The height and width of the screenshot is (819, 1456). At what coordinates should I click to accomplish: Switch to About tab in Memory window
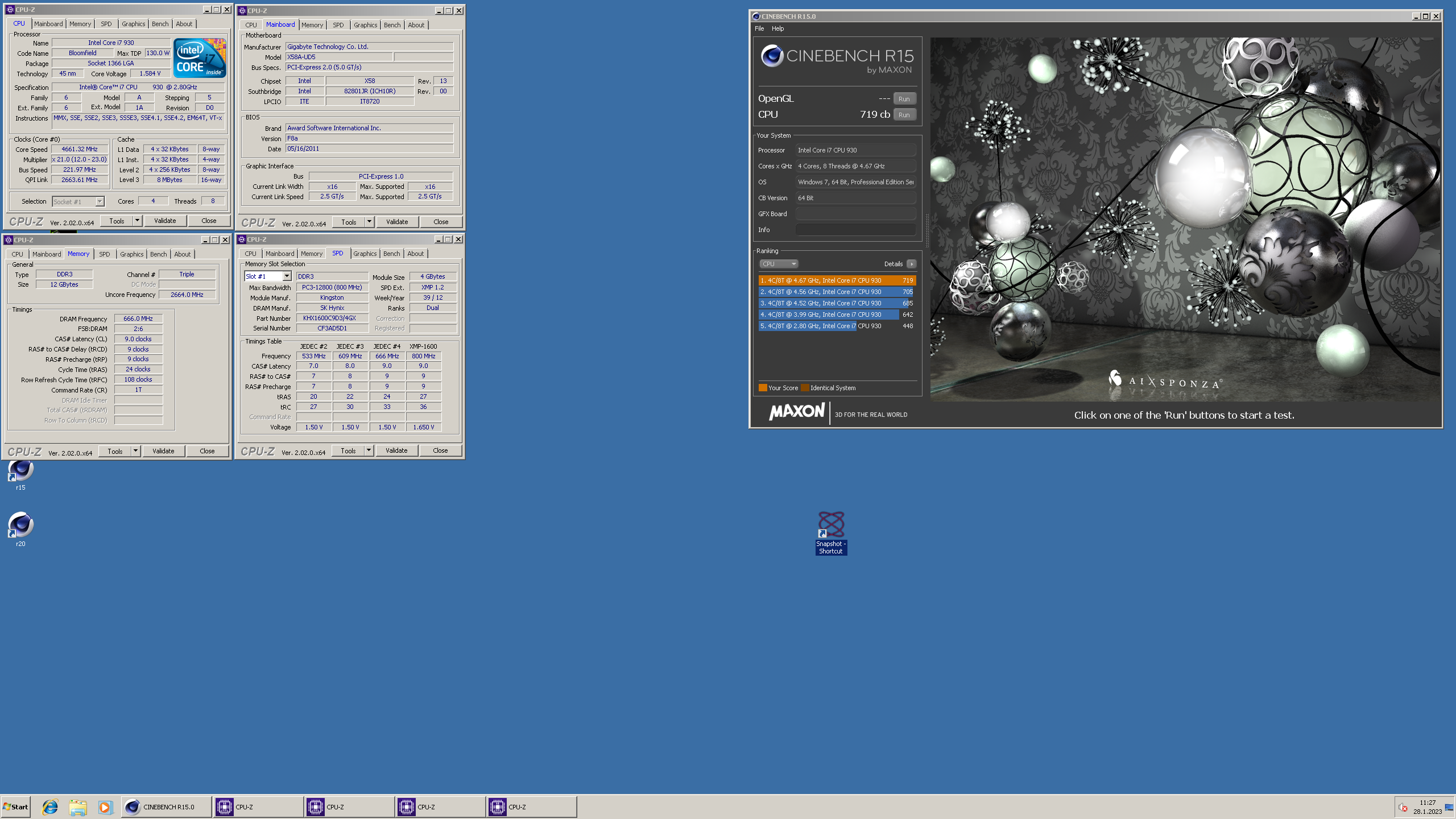pos(182,254)
